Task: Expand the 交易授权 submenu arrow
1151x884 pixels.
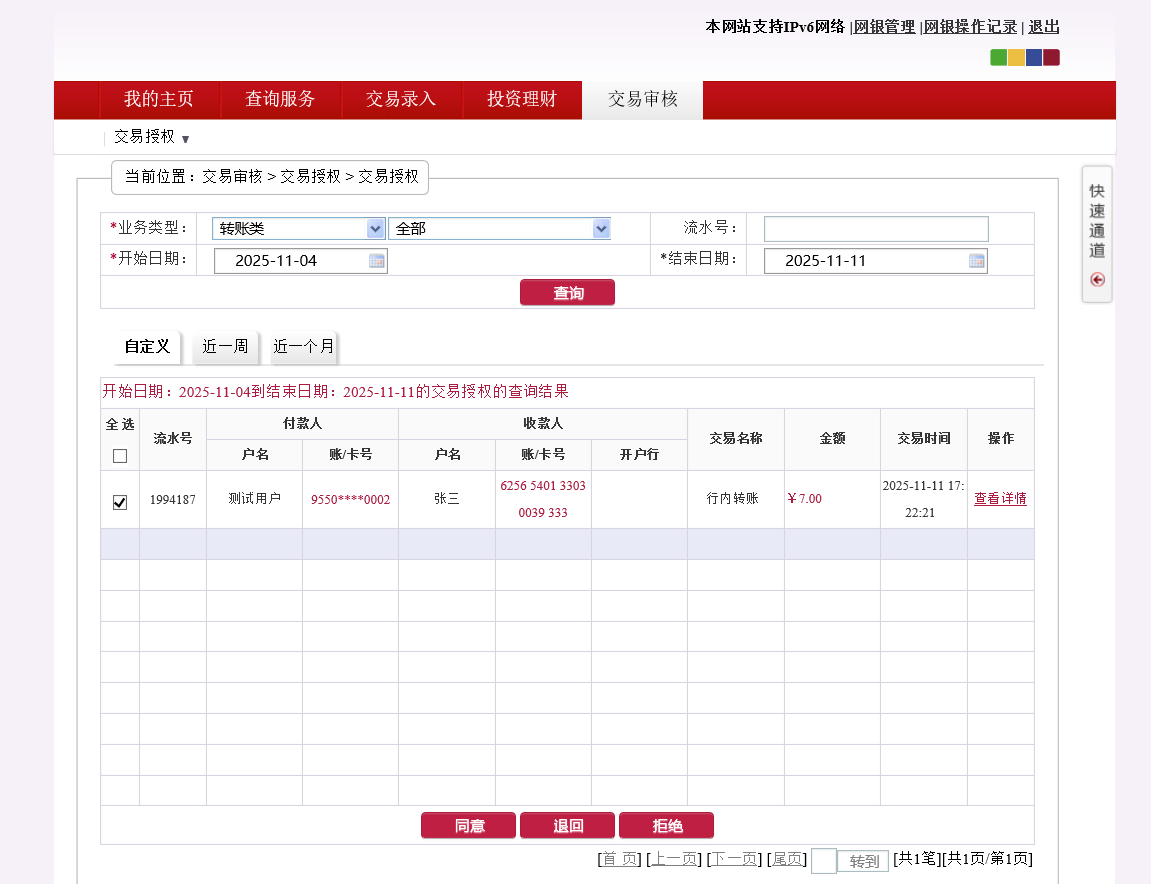Action: click(185, 139)
